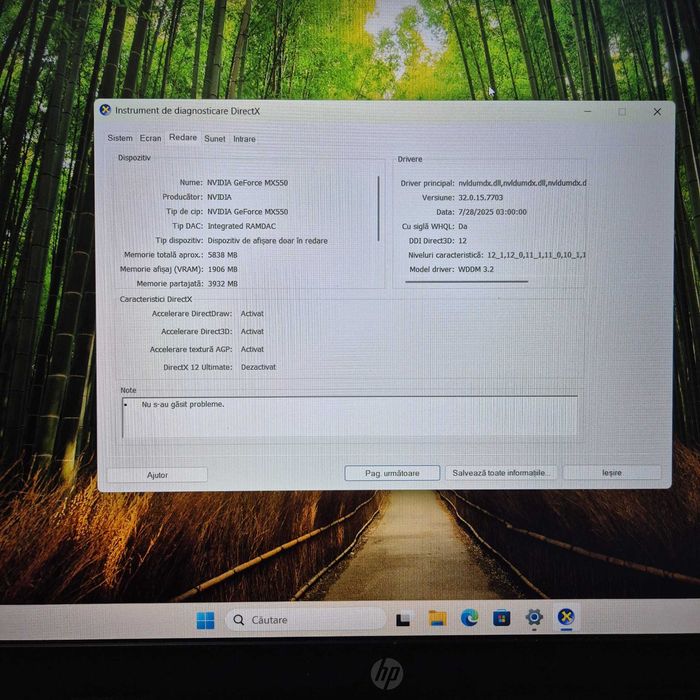The height and width of the screenshot is (700, 700).
Task: Open Microsoft Edge from taskbar
Action: (x=469, y=618)
